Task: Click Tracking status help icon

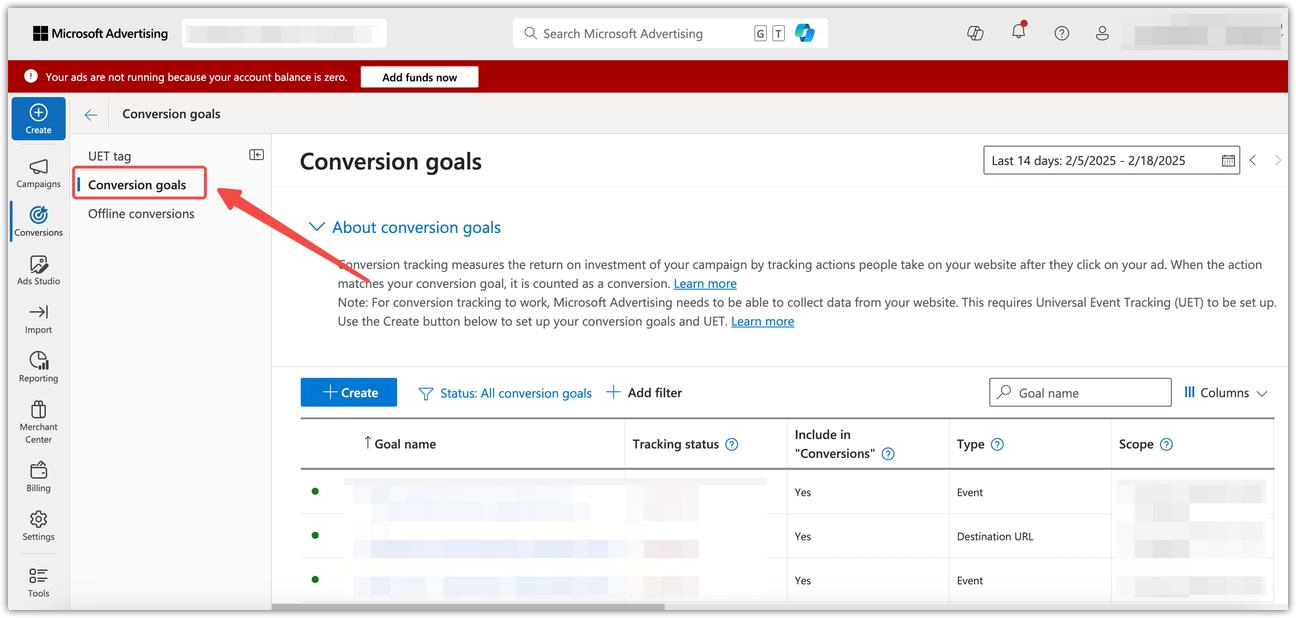Action: coord(731,445)
